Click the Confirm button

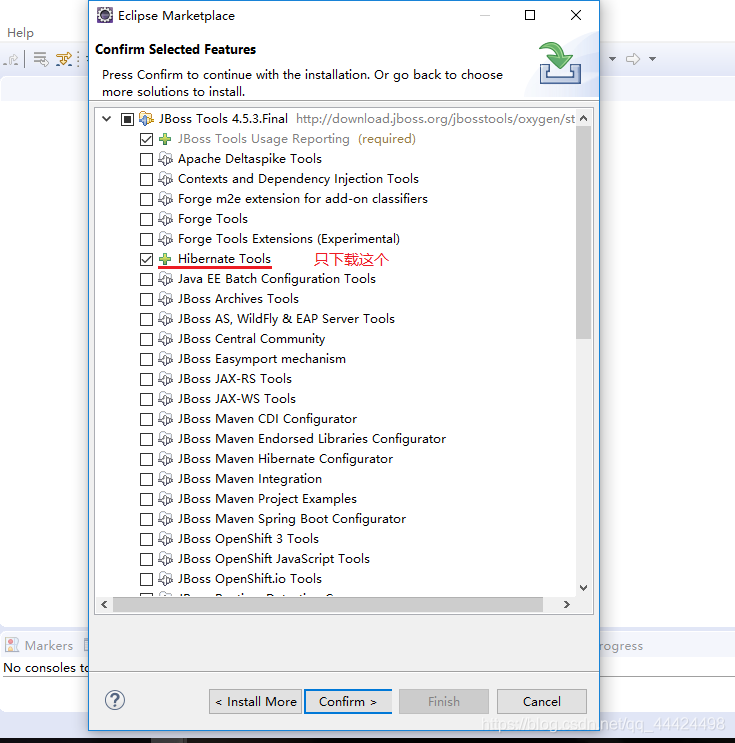[348, 701]
